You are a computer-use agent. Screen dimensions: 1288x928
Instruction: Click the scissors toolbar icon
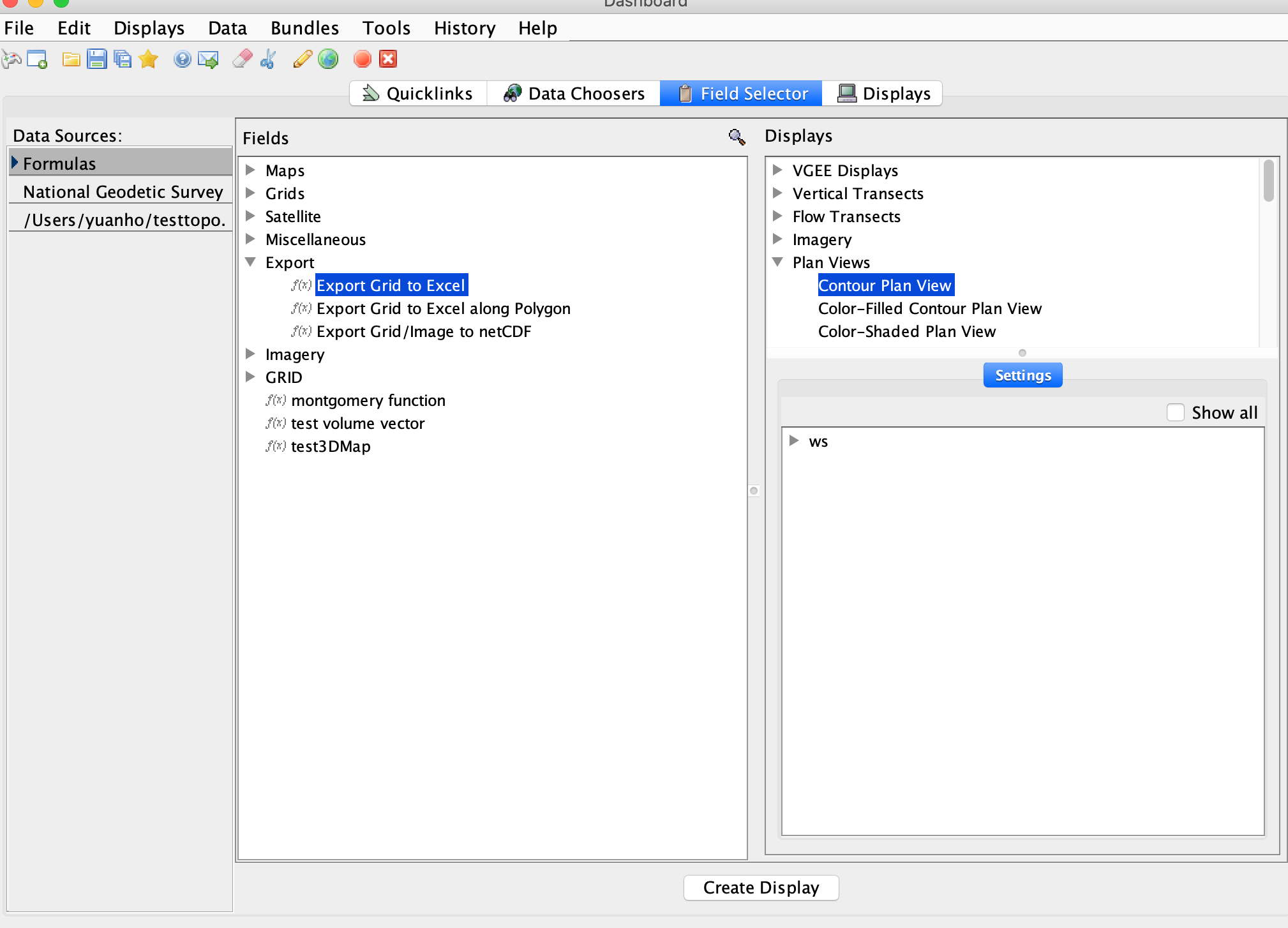(268, 59)
